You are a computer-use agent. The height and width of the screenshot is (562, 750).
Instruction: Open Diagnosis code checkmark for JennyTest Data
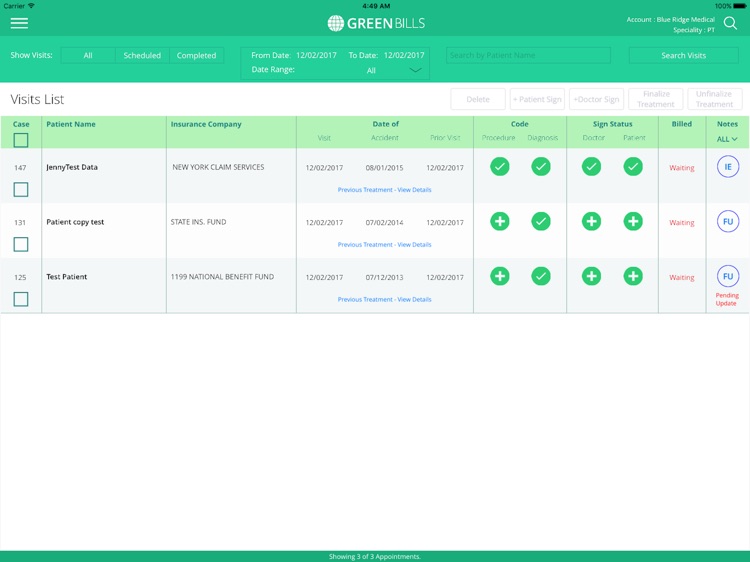point(540,166)
